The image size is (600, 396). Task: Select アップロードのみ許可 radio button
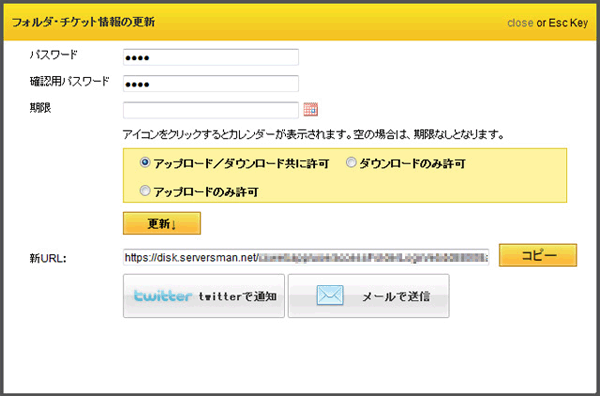click(x=145, y=191)
